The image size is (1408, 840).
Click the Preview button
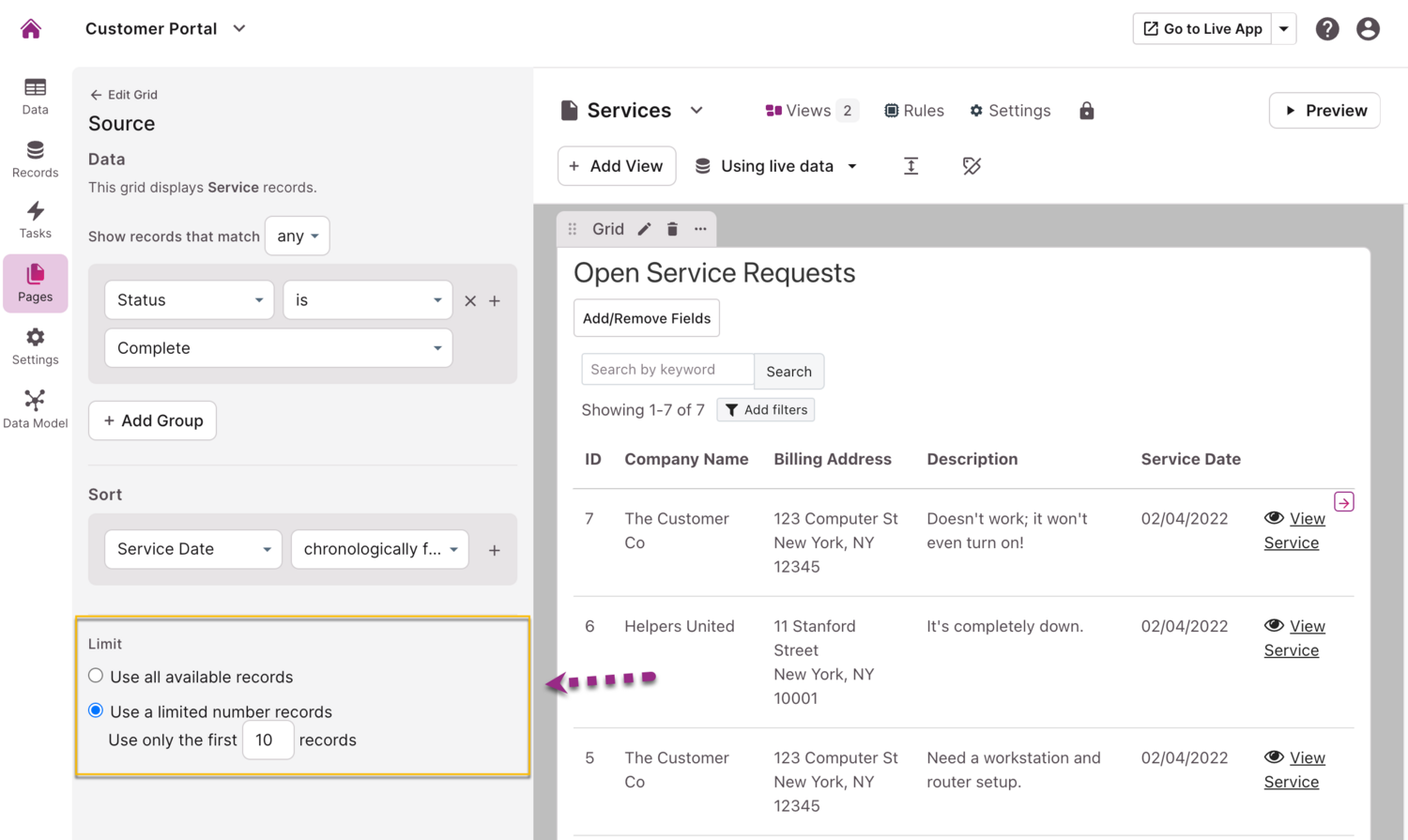(x=1324, y=111)
